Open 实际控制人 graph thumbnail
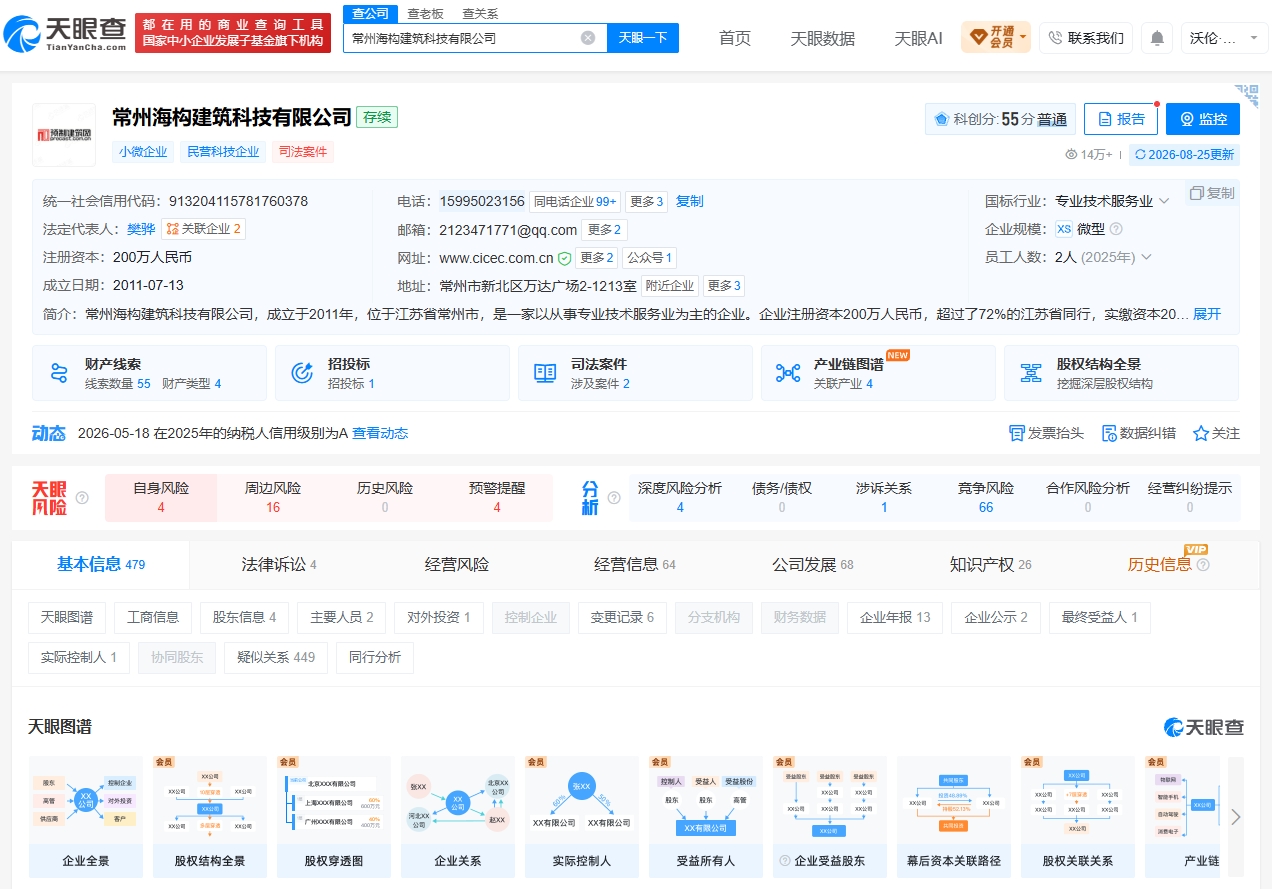This screenshot has width=1272, height=889. pyautogui.click(x=582, y=816)
